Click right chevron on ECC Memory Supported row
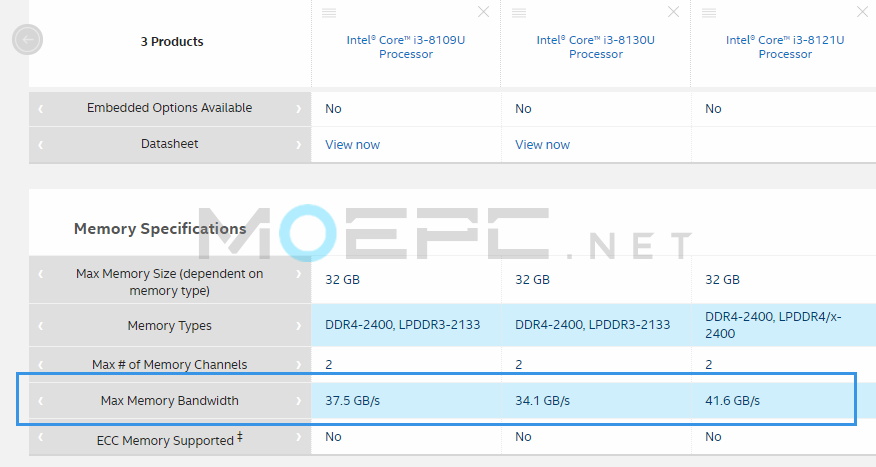This screenshot has height=467, width=876. pyautogui.click(x=298, y=437)
